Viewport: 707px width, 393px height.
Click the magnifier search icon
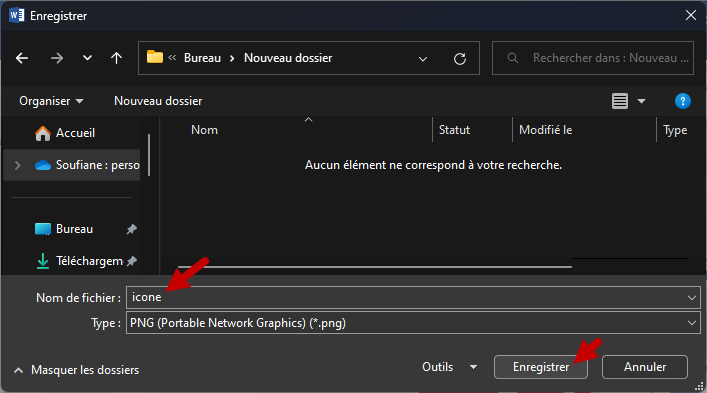click(x=513, y=58)
